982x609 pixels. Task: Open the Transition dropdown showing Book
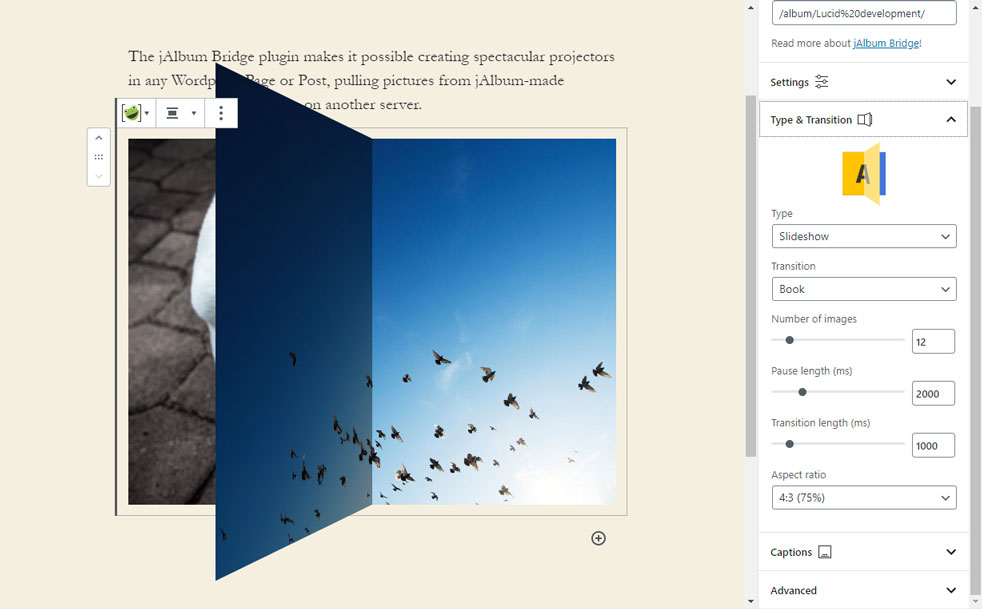coord(863,289)
